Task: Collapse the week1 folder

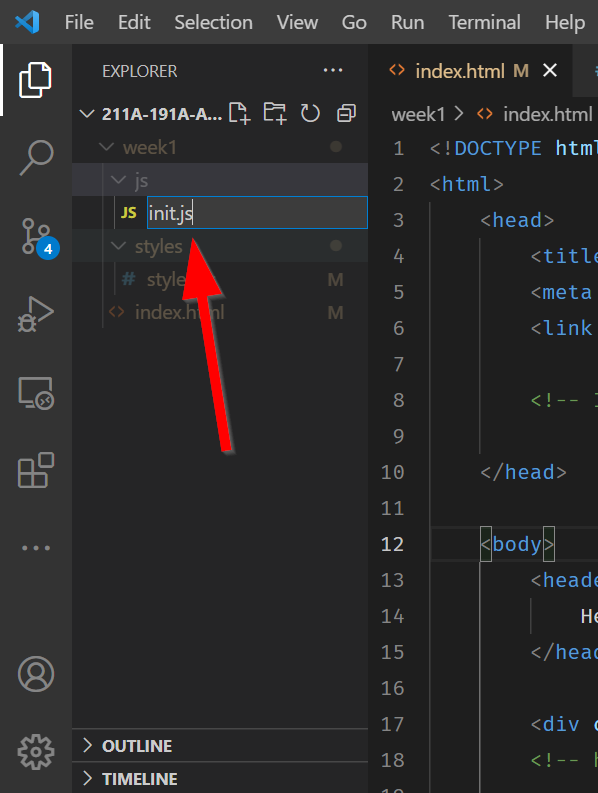Action: (220, 147)
